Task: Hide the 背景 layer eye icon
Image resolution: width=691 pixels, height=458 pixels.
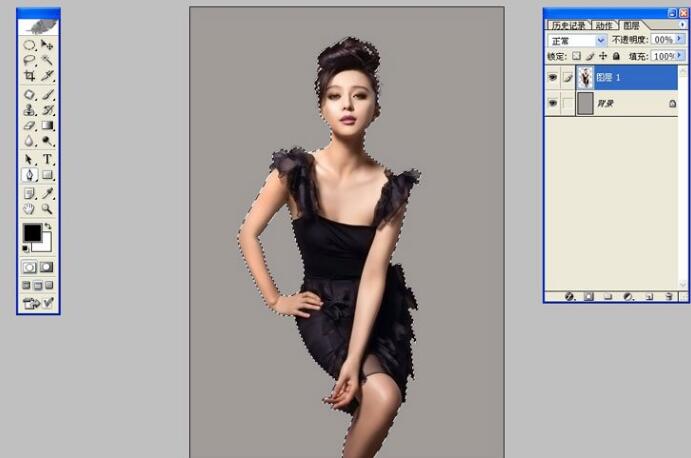Action: pyautogui.click(x=553, y=103)
